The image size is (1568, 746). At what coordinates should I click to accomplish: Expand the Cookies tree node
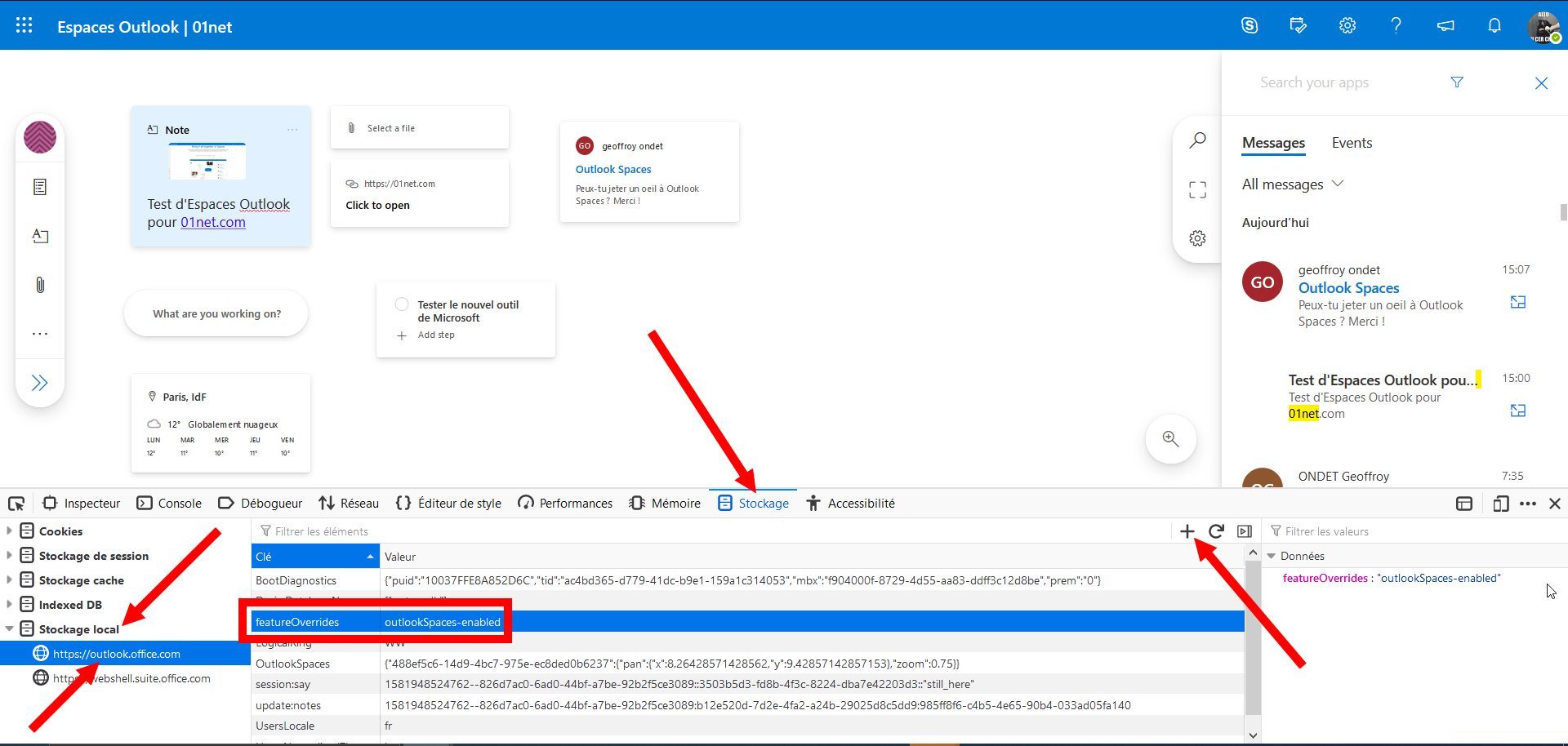(x=9, y=531)
